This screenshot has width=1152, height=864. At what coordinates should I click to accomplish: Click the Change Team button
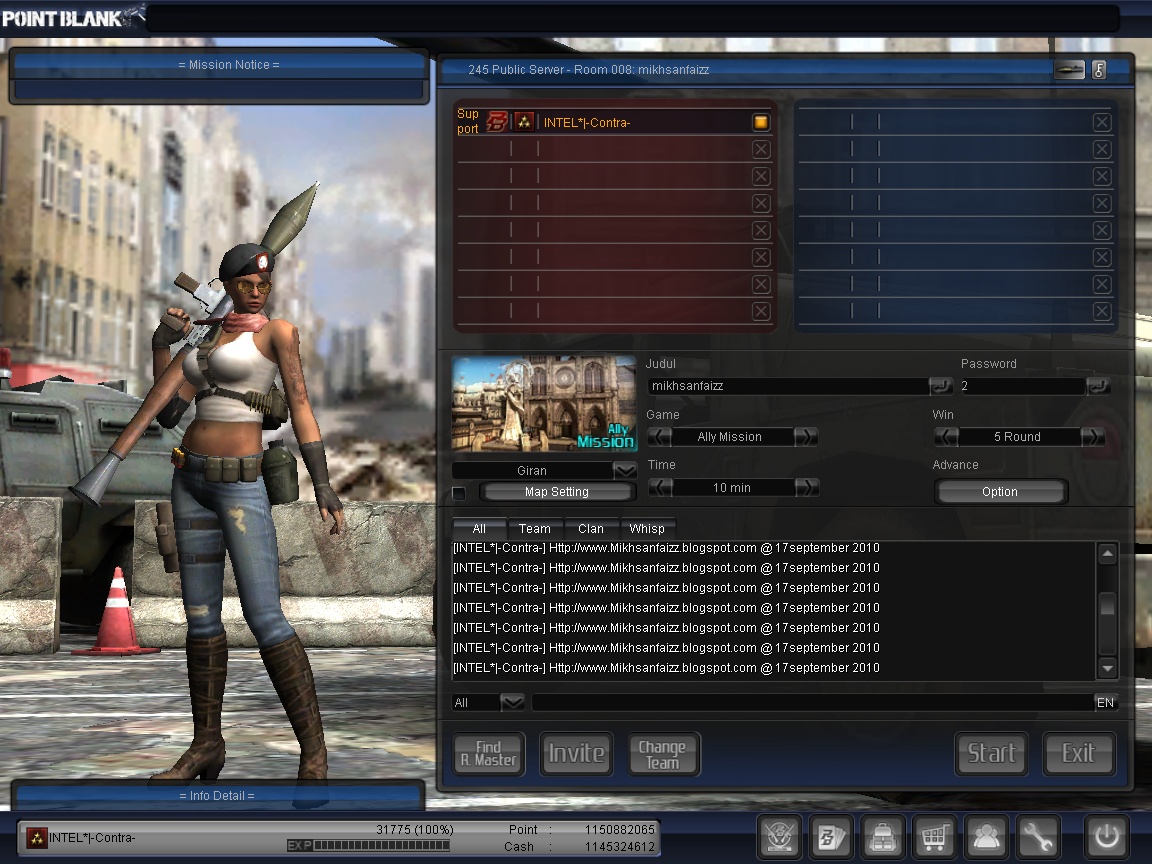663,754
